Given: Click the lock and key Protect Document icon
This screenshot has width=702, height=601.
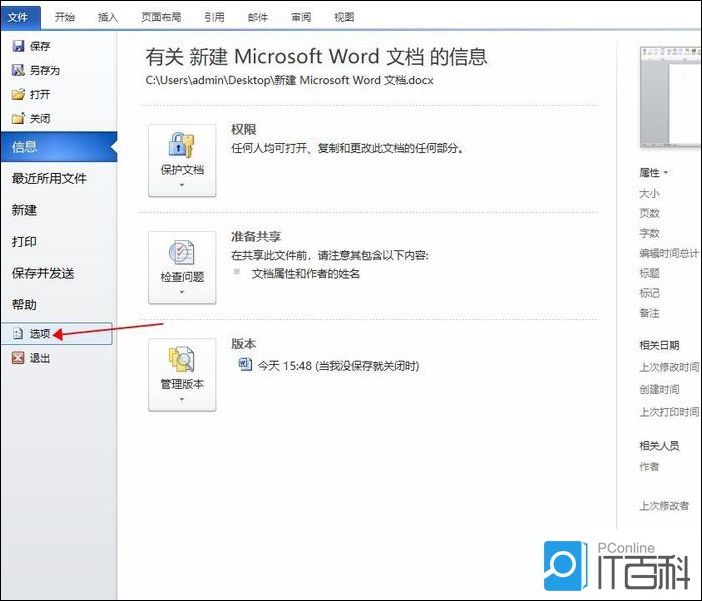Looking at the screenshot, I should click(181, 145).
